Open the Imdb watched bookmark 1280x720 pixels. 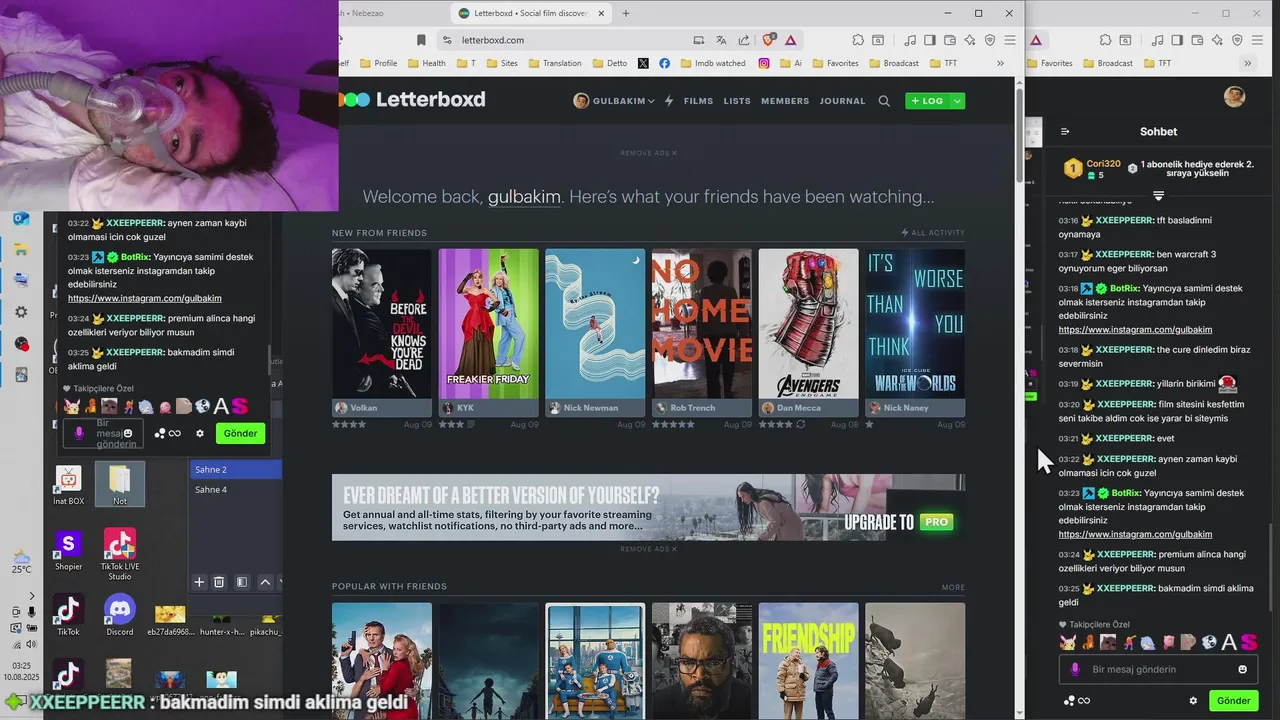point(713,63)
